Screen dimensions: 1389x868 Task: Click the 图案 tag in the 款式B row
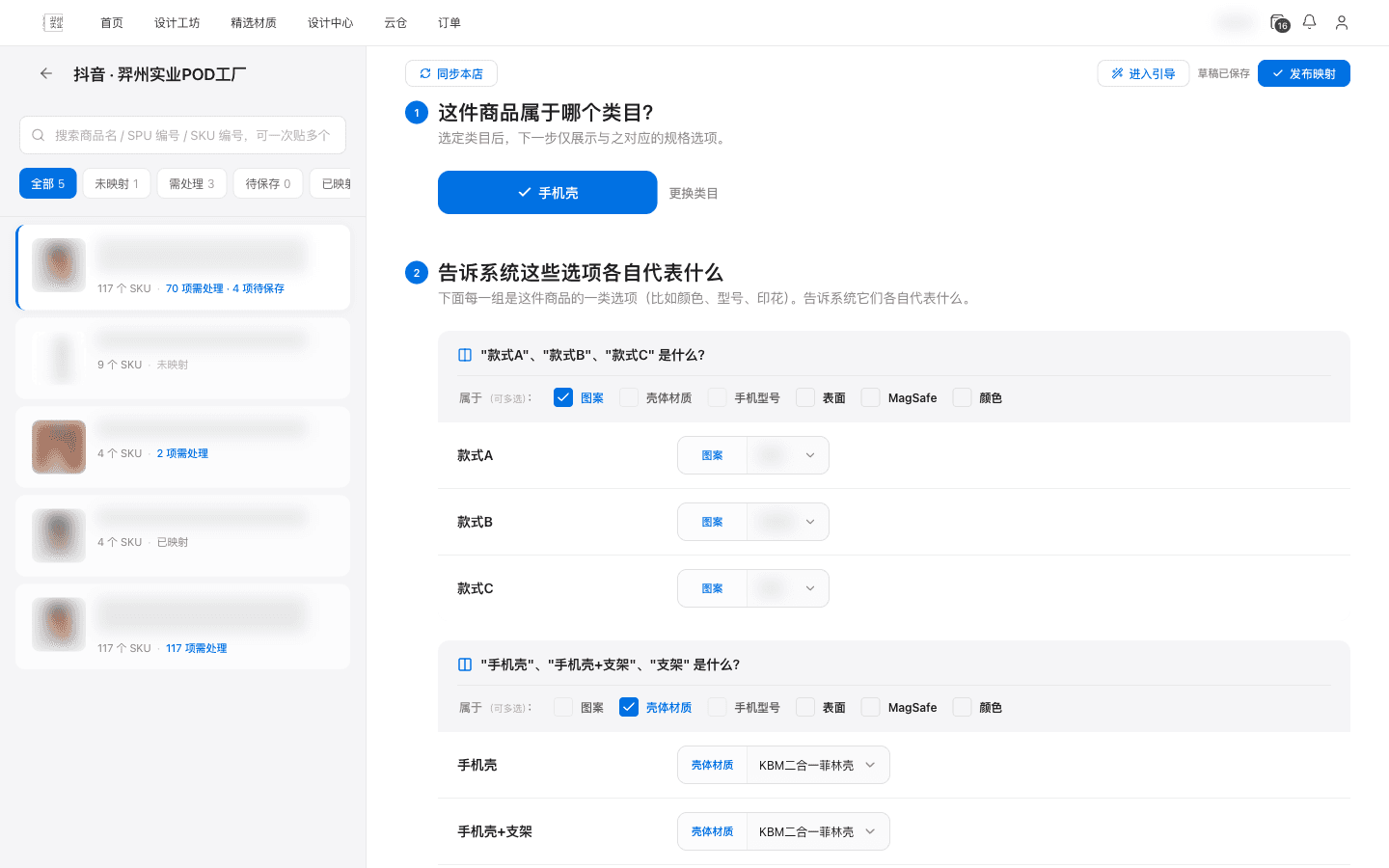tap(712, 522)
